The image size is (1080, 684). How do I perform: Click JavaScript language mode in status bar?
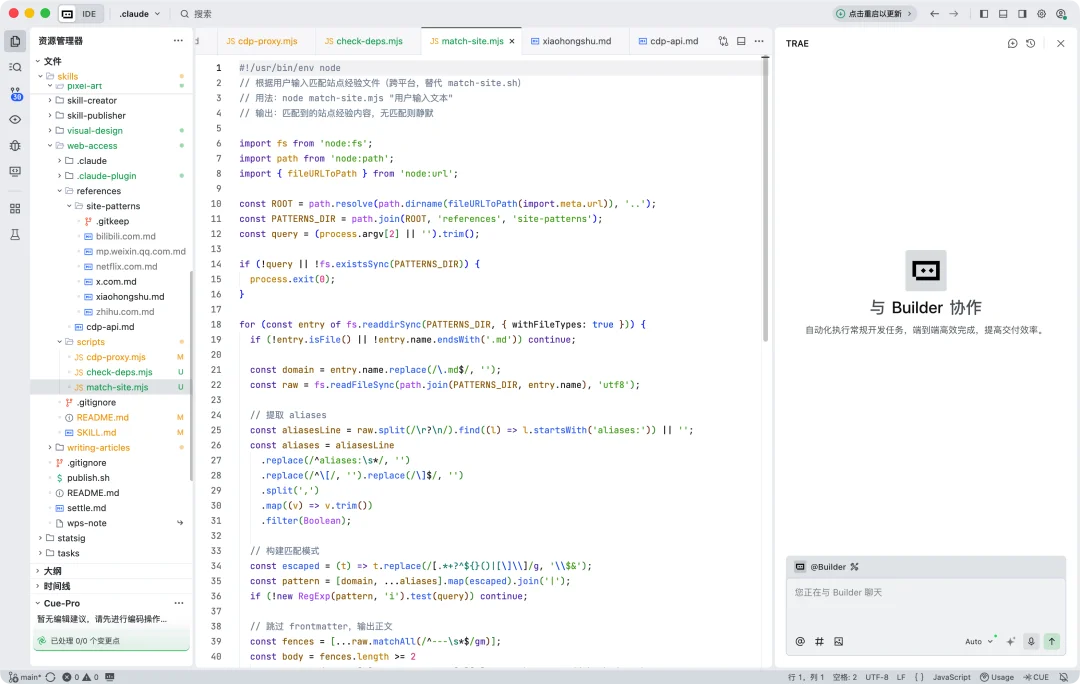click(x=951, y=677)
